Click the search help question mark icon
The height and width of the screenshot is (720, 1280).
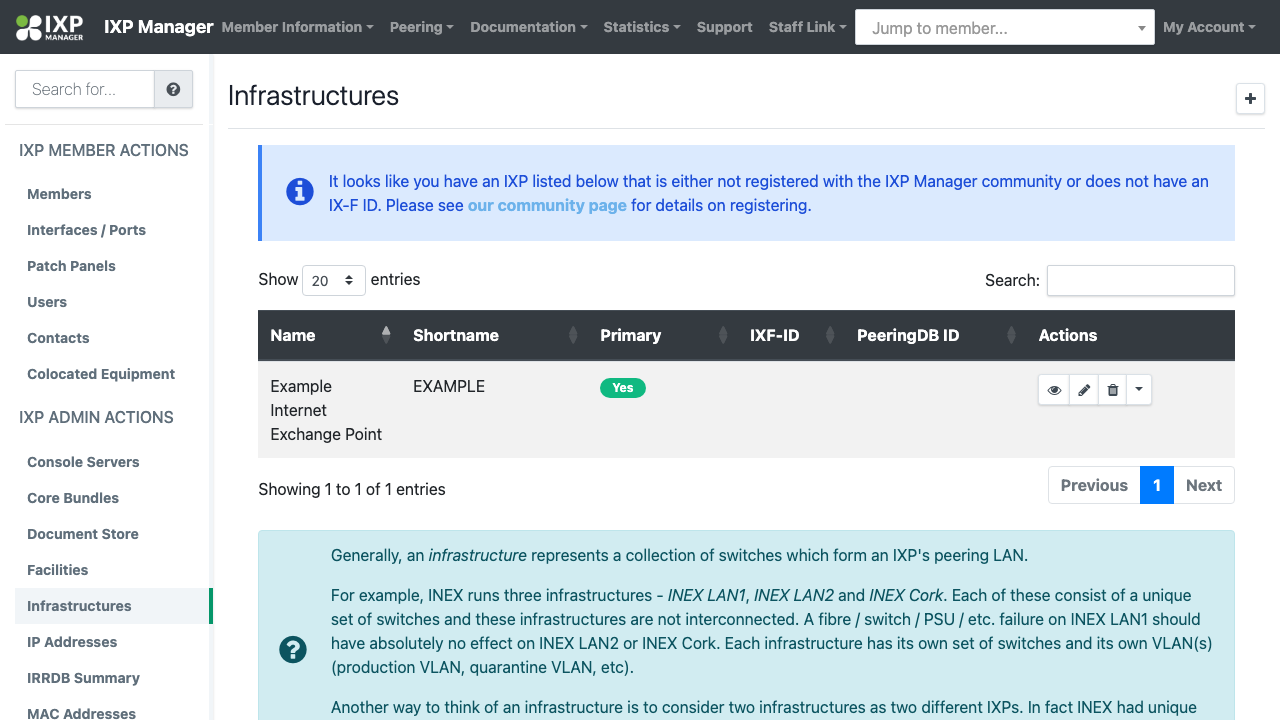click(x=173, y=89)
